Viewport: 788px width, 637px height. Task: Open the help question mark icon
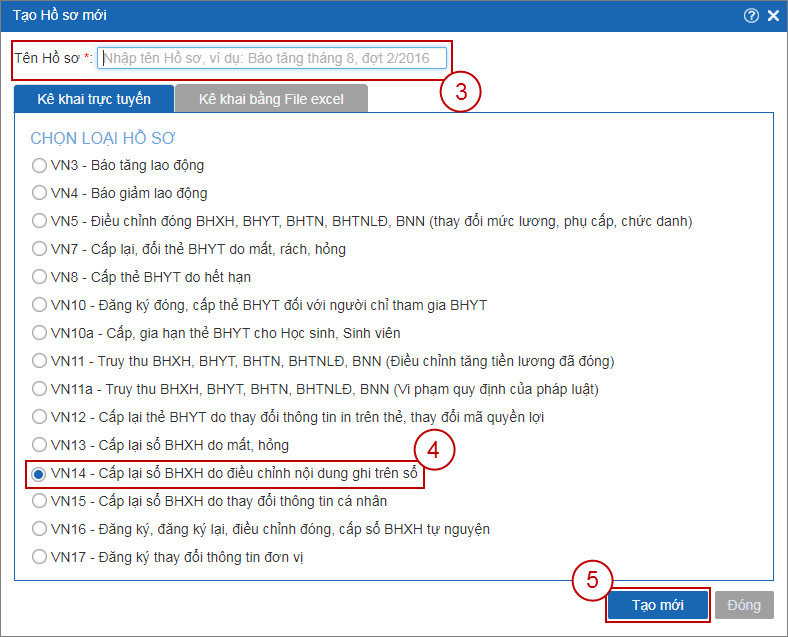(751, 16)
